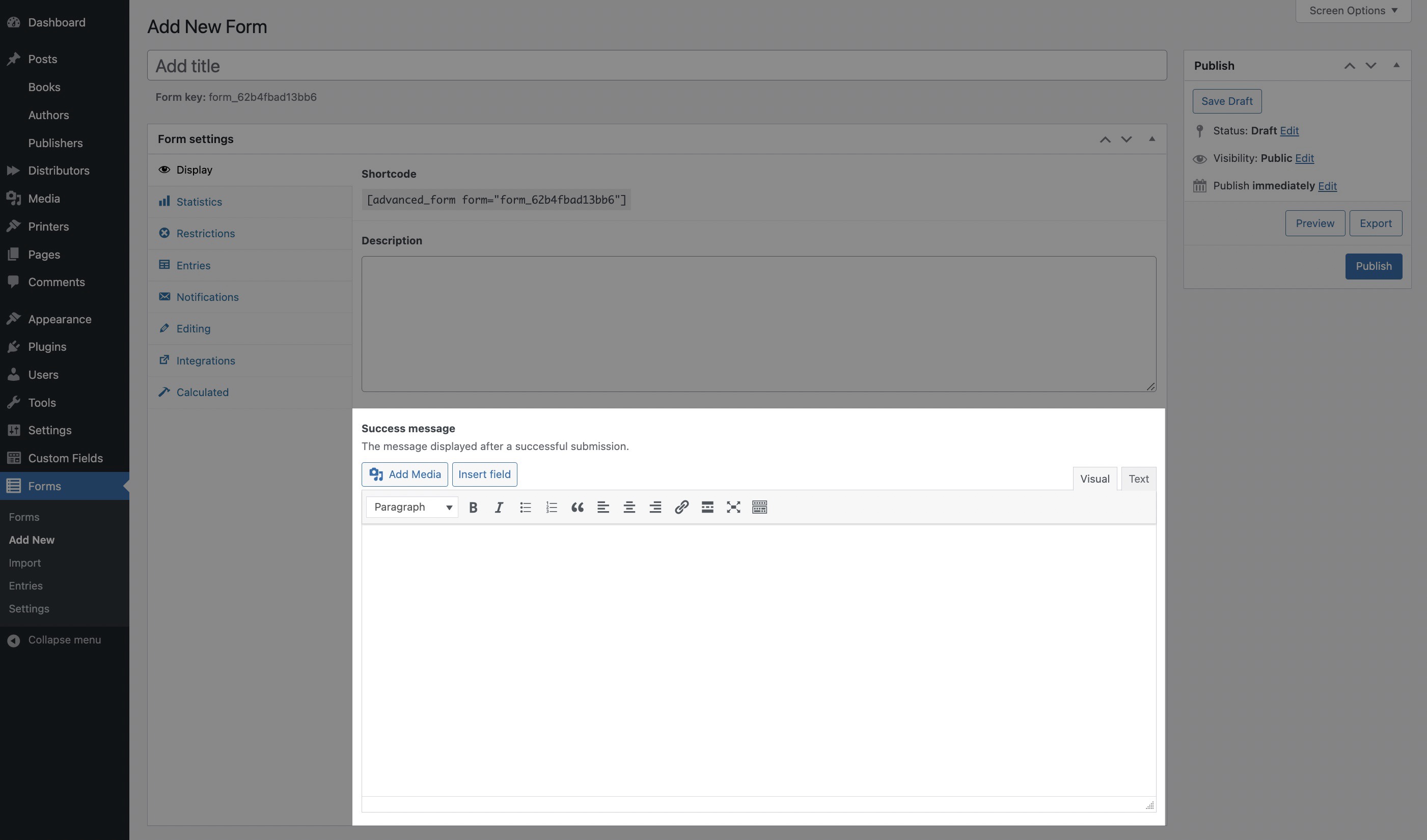Apply blockquote formatting

pos(577,507)
